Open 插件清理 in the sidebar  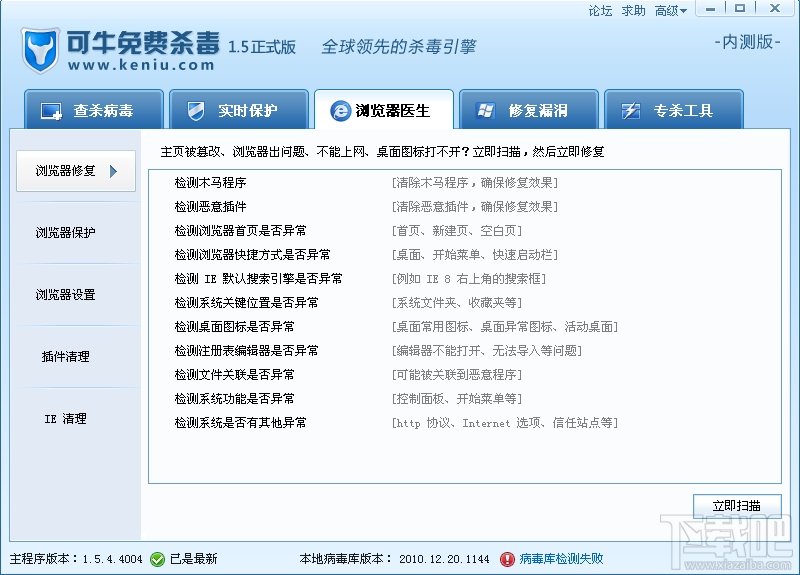coord(65,357)
